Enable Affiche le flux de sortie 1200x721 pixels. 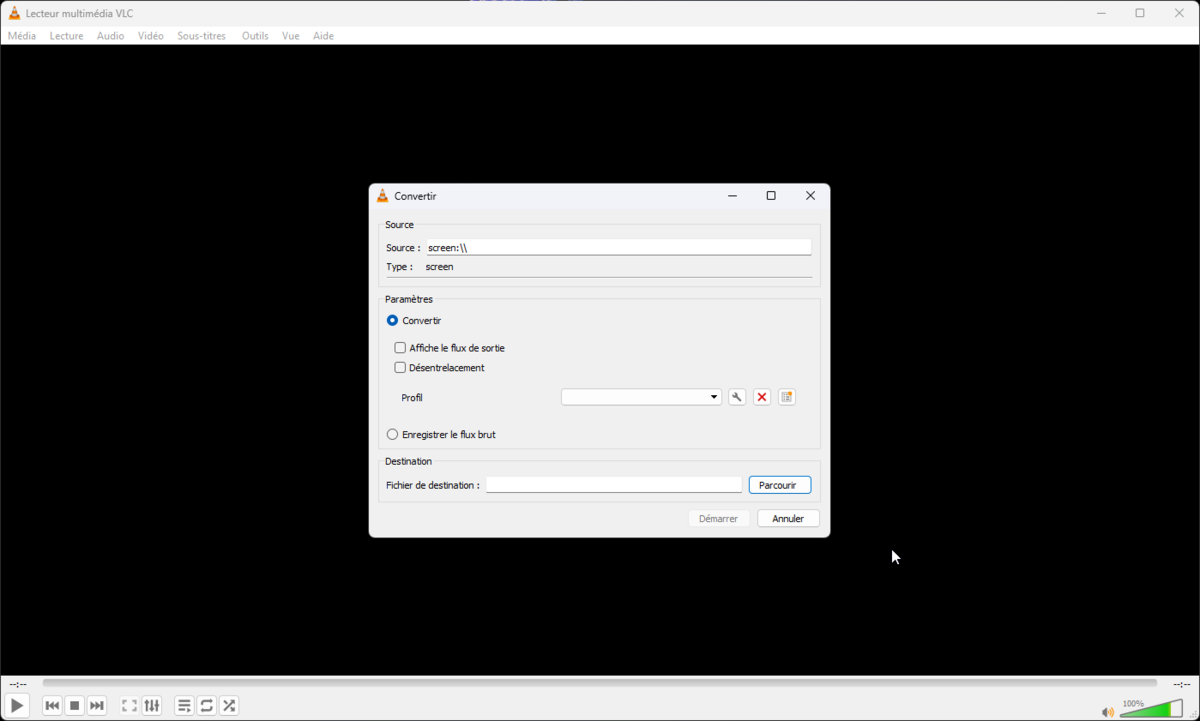coord(400,348)
